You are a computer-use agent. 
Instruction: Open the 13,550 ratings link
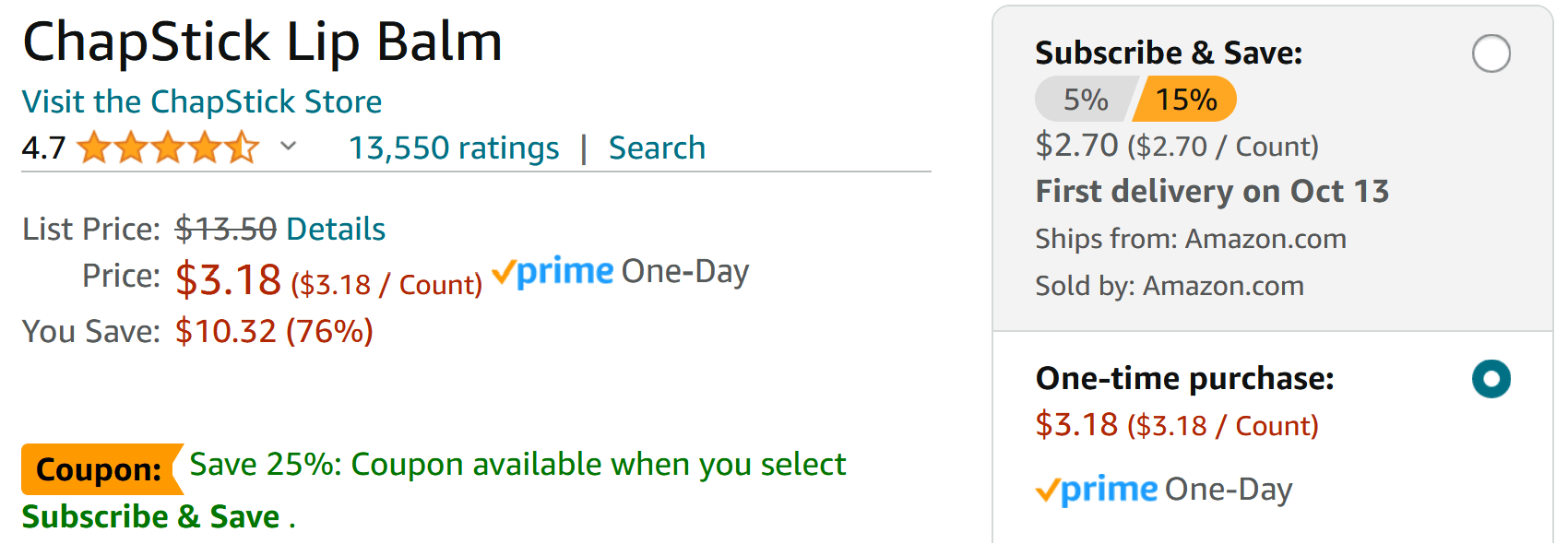coord(454,148)
